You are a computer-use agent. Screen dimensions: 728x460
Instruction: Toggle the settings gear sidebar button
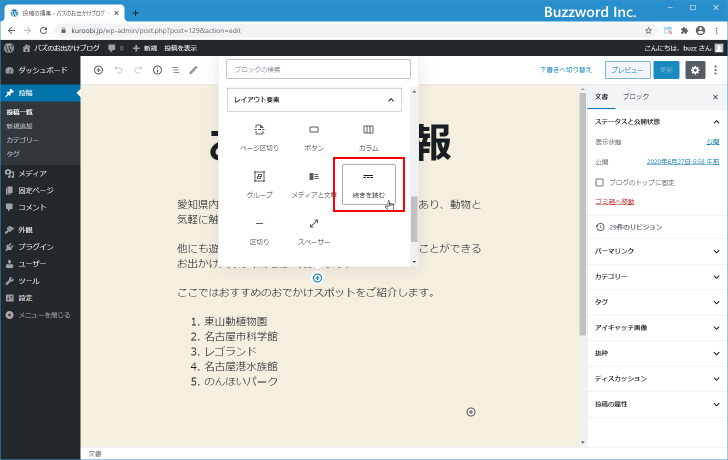[695, 70]
